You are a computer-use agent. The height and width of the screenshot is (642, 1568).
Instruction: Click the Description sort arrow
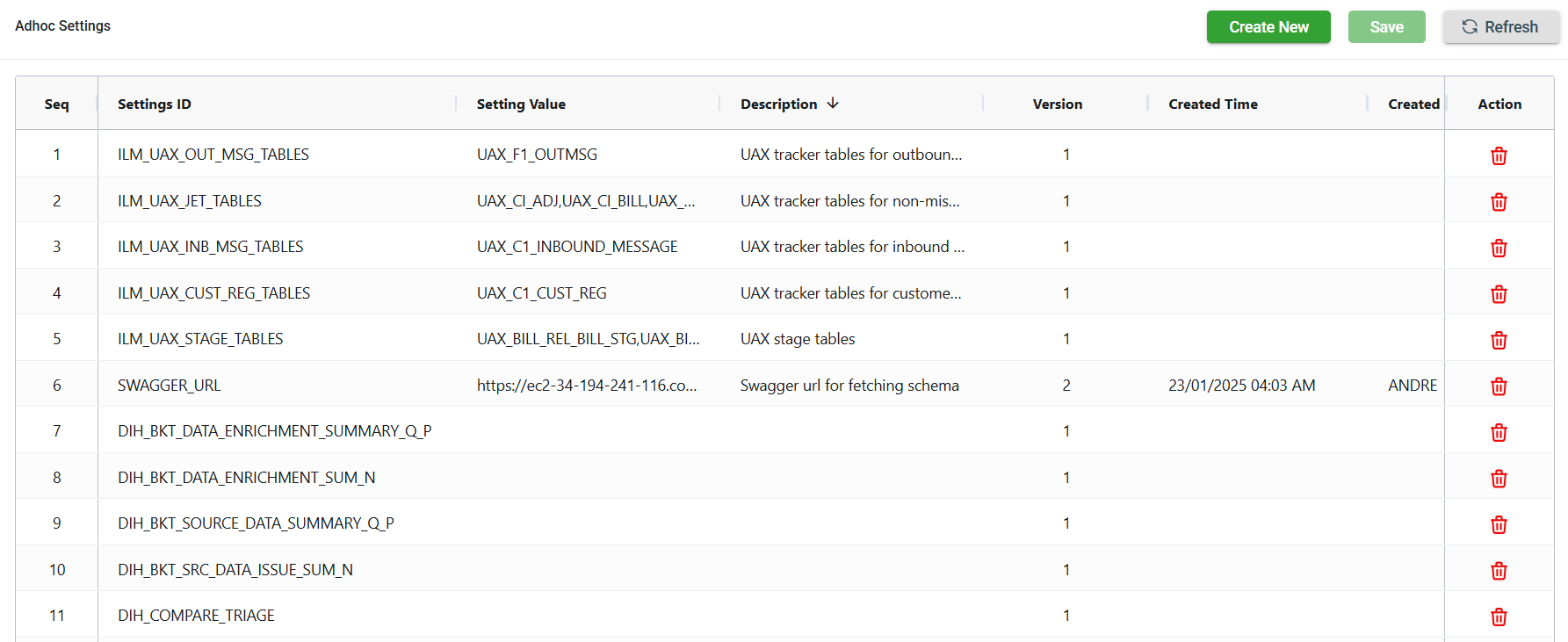coord(833,104)
